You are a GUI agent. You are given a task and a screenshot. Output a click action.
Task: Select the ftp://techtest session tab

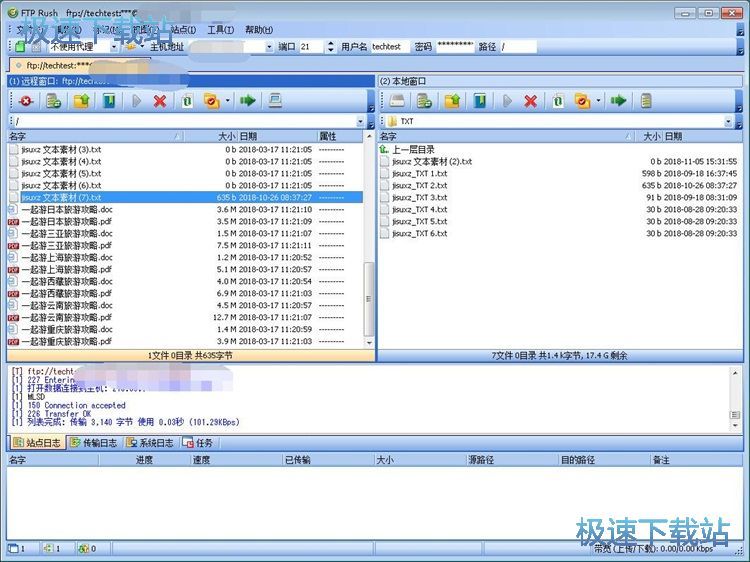click(x=79, y=65)
